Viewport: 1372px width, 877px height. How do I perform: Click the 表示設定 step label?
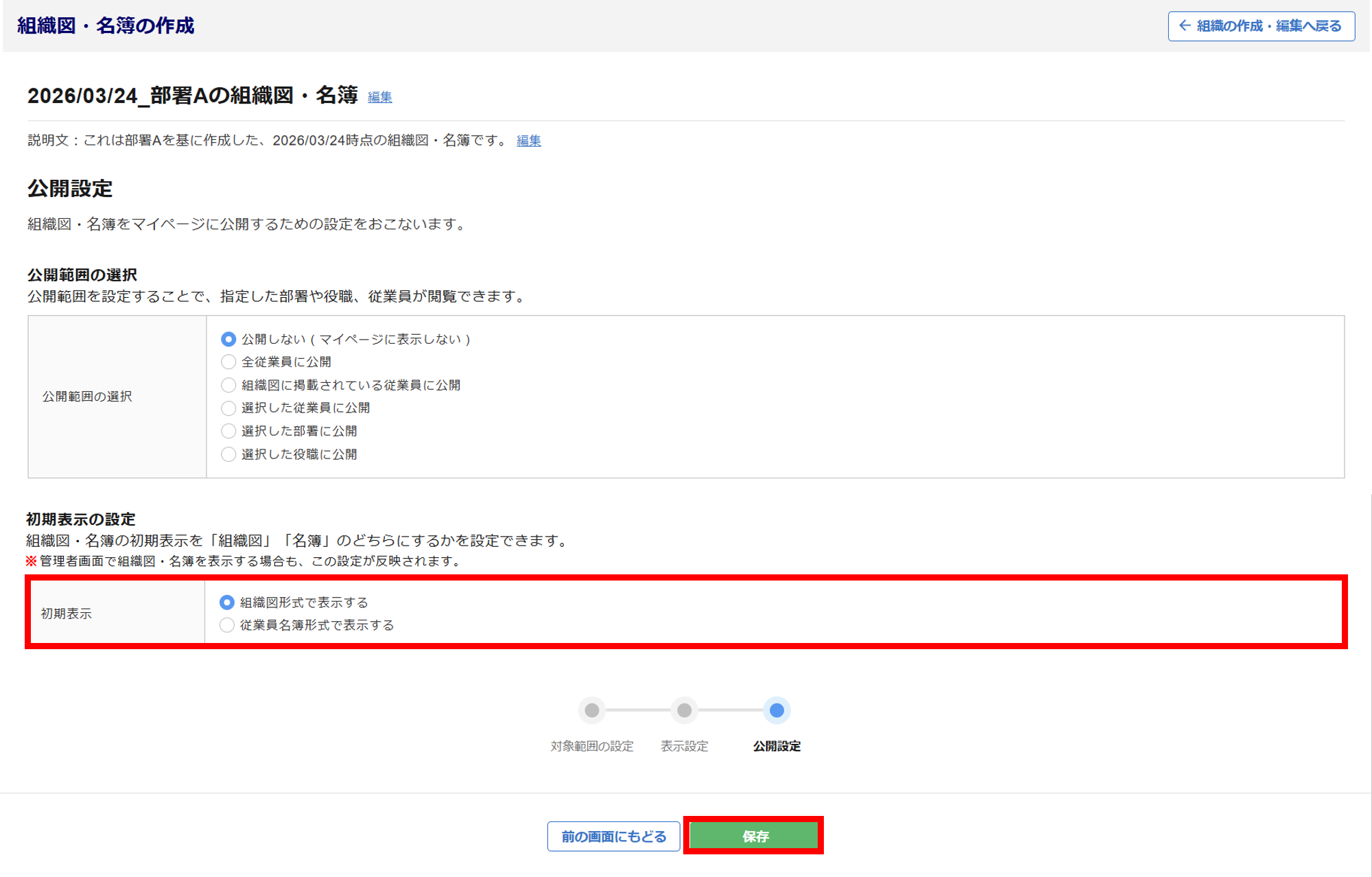[684, 746]
